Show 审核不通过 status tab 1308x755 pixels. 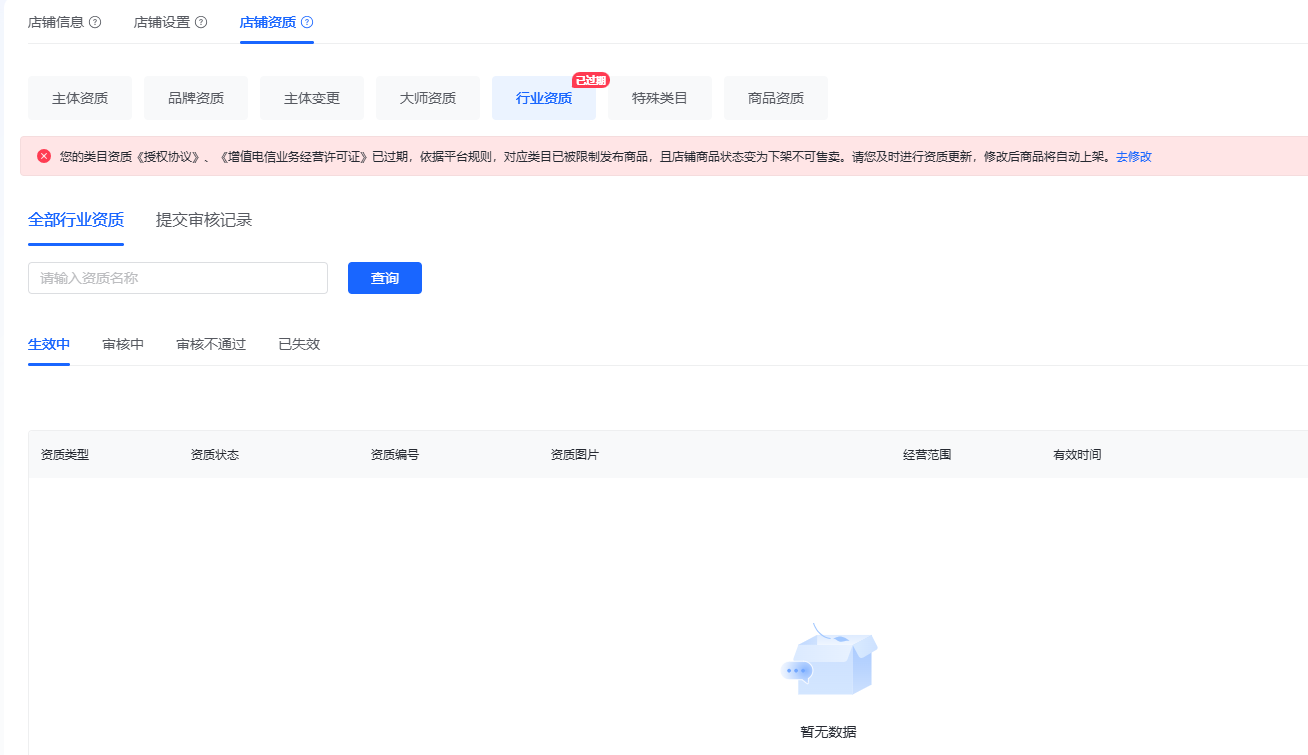point(211,344)
